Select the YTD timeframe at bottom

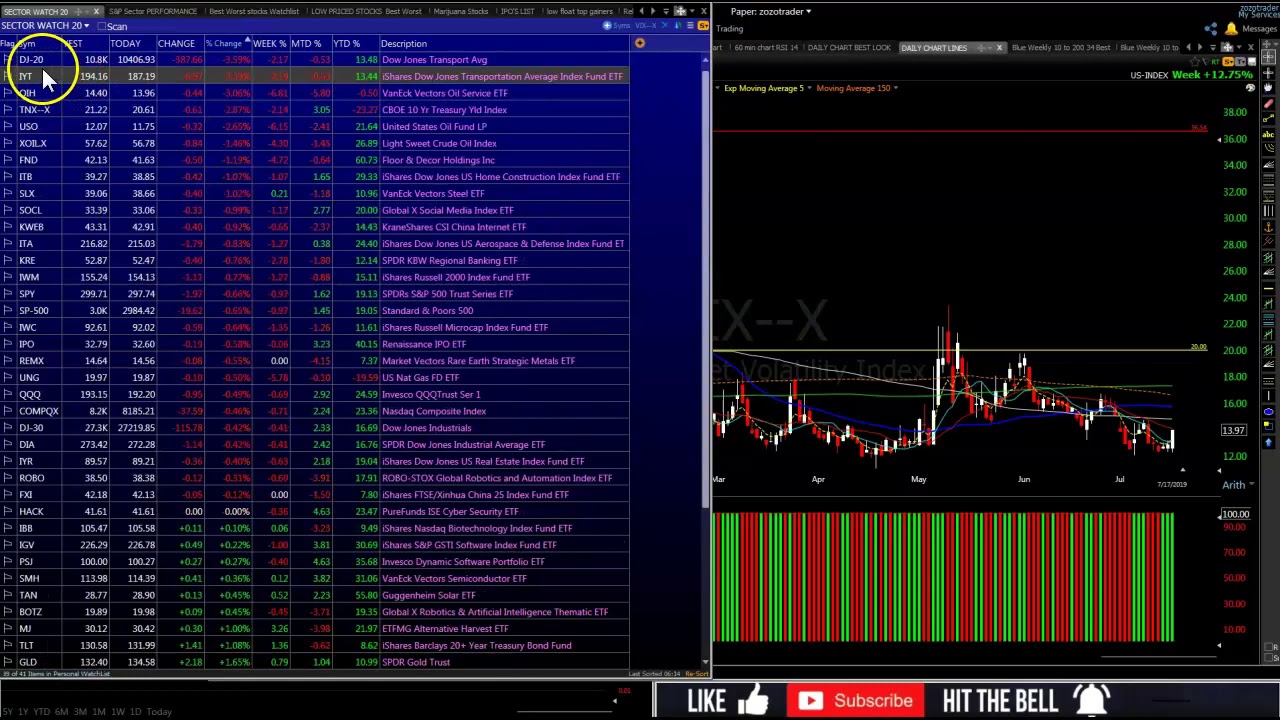41,711
